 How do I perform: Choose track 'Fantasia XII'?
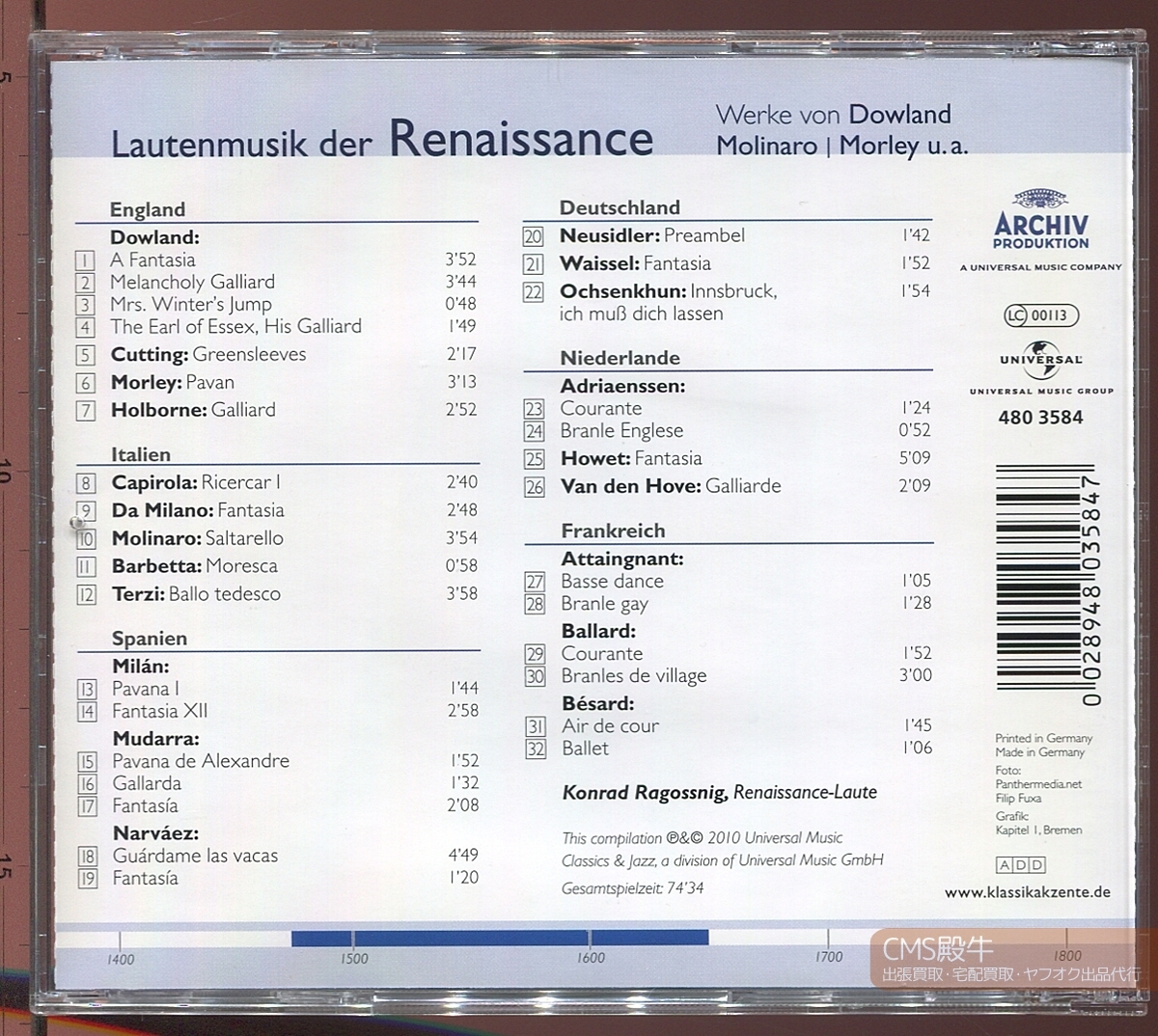coord(160,711)
